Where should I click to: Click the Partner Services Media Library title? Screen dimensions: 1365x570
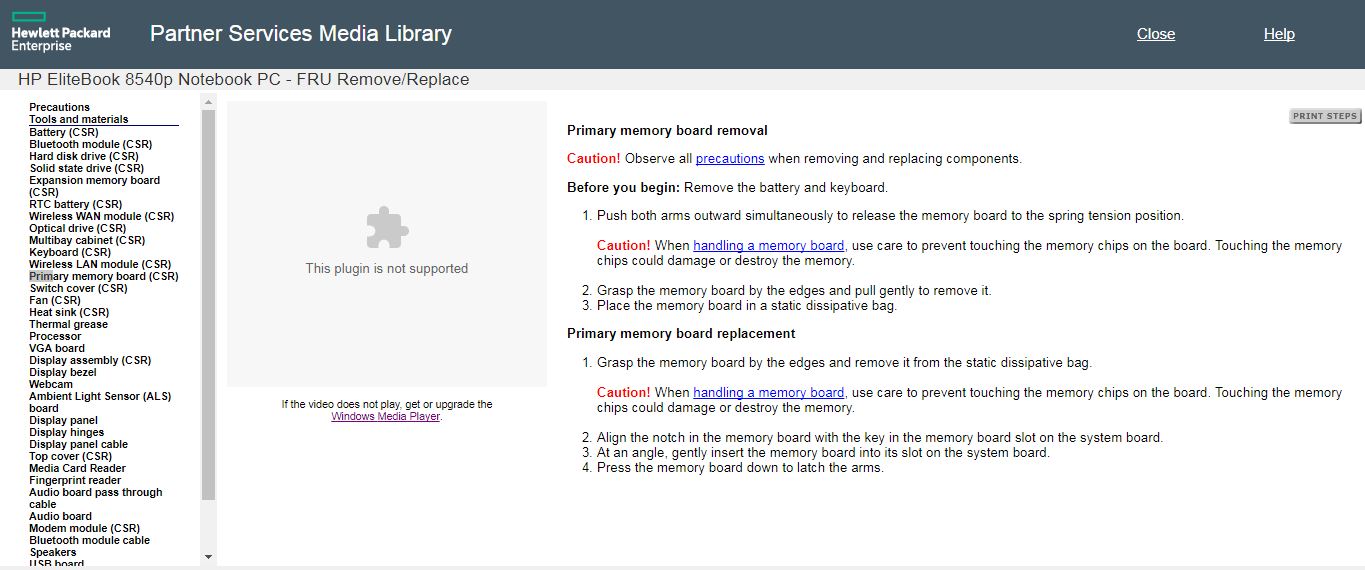[301, 33]
